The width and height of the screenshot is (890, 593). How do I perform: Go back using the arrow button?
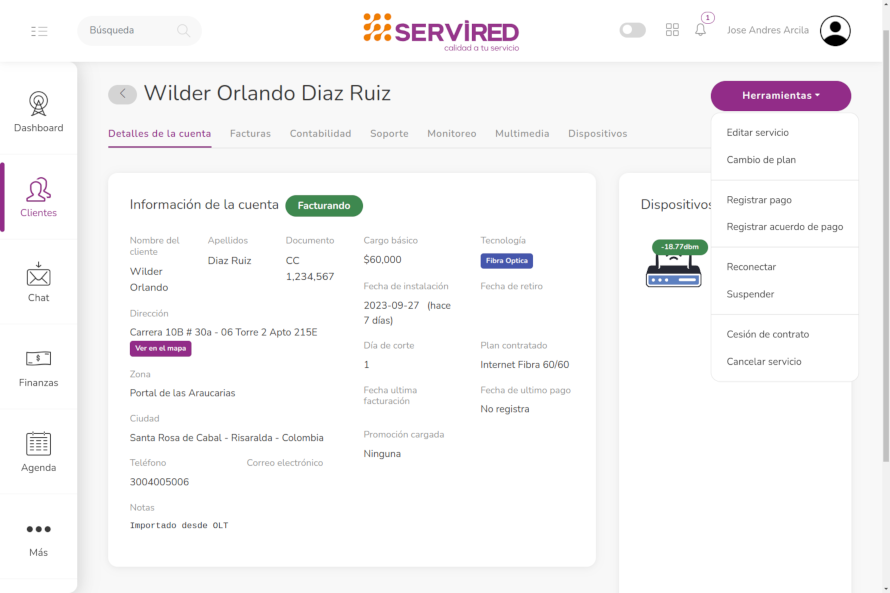pos(122,94)
